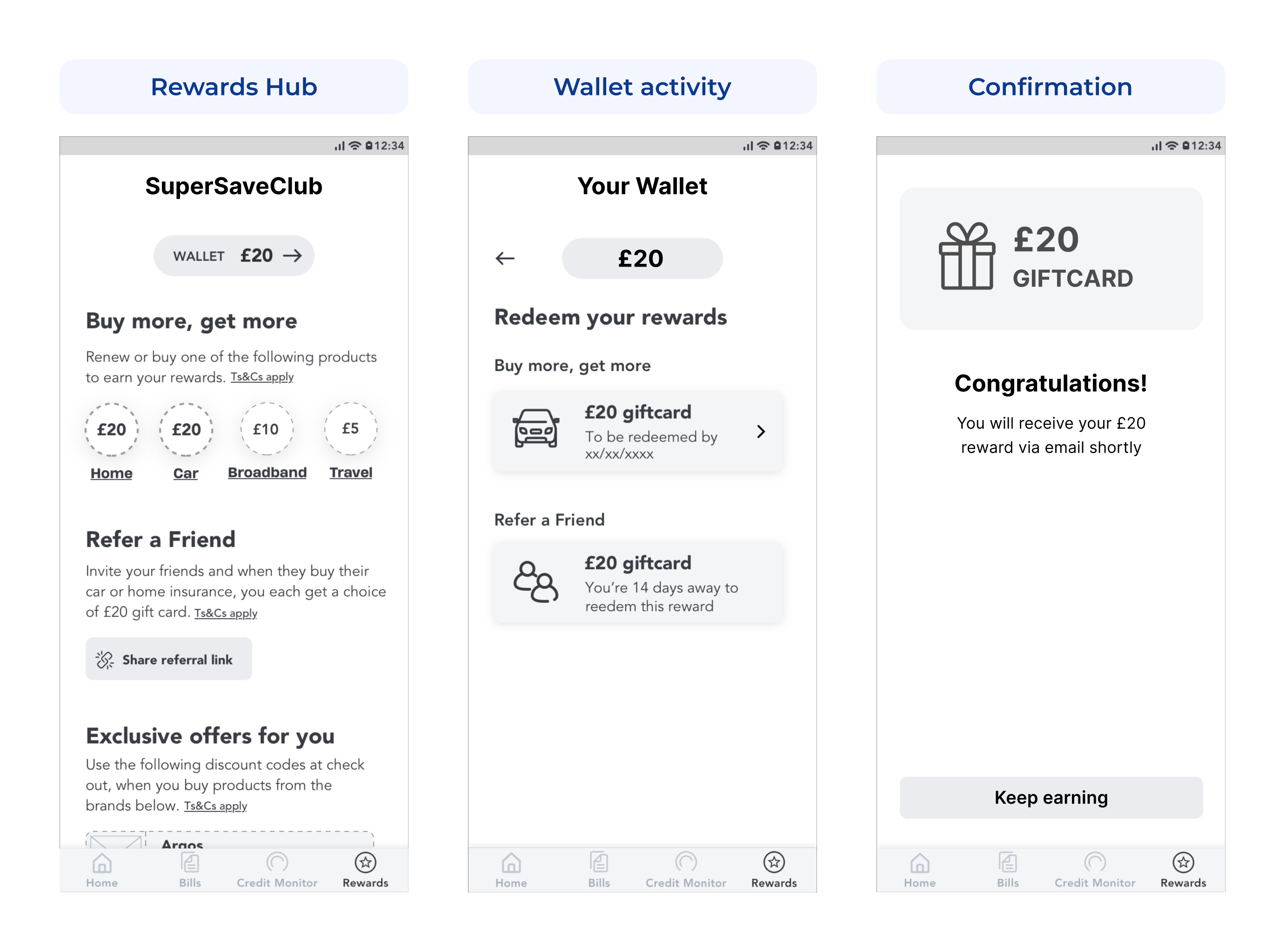Image resolution: width=1285 pixels, height=952 pixels.
Task: Open Ts&Cs apply under Refer a Friend
Action: pyautogui.click(x=225, y=613)
